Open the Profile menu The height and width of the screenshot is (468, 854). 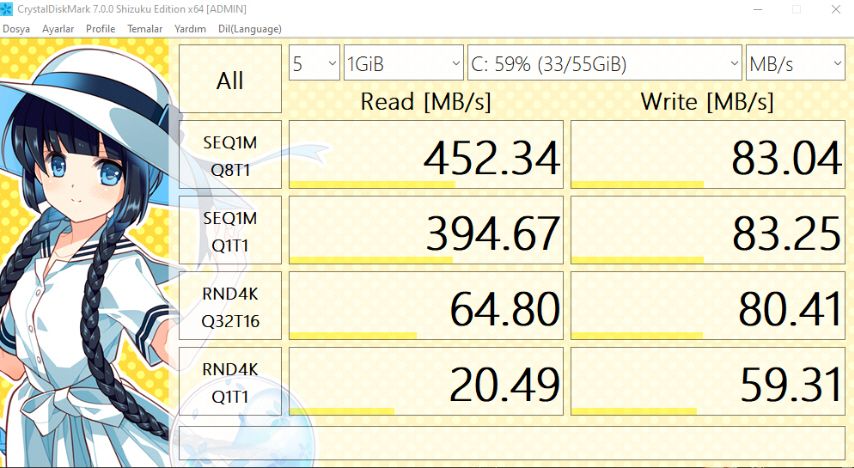(x=100, y=29)
